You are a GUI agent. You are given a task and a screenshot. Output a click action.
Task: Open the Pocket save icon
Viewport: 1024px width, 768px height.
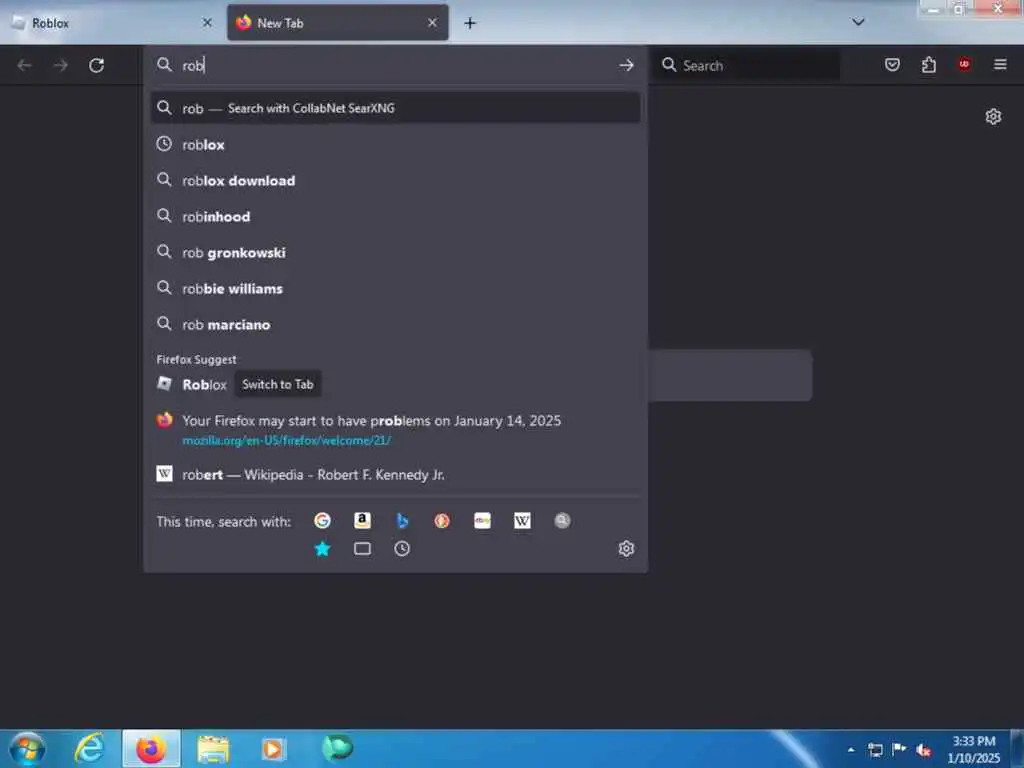pyautogui.click(x=892, y=65)
